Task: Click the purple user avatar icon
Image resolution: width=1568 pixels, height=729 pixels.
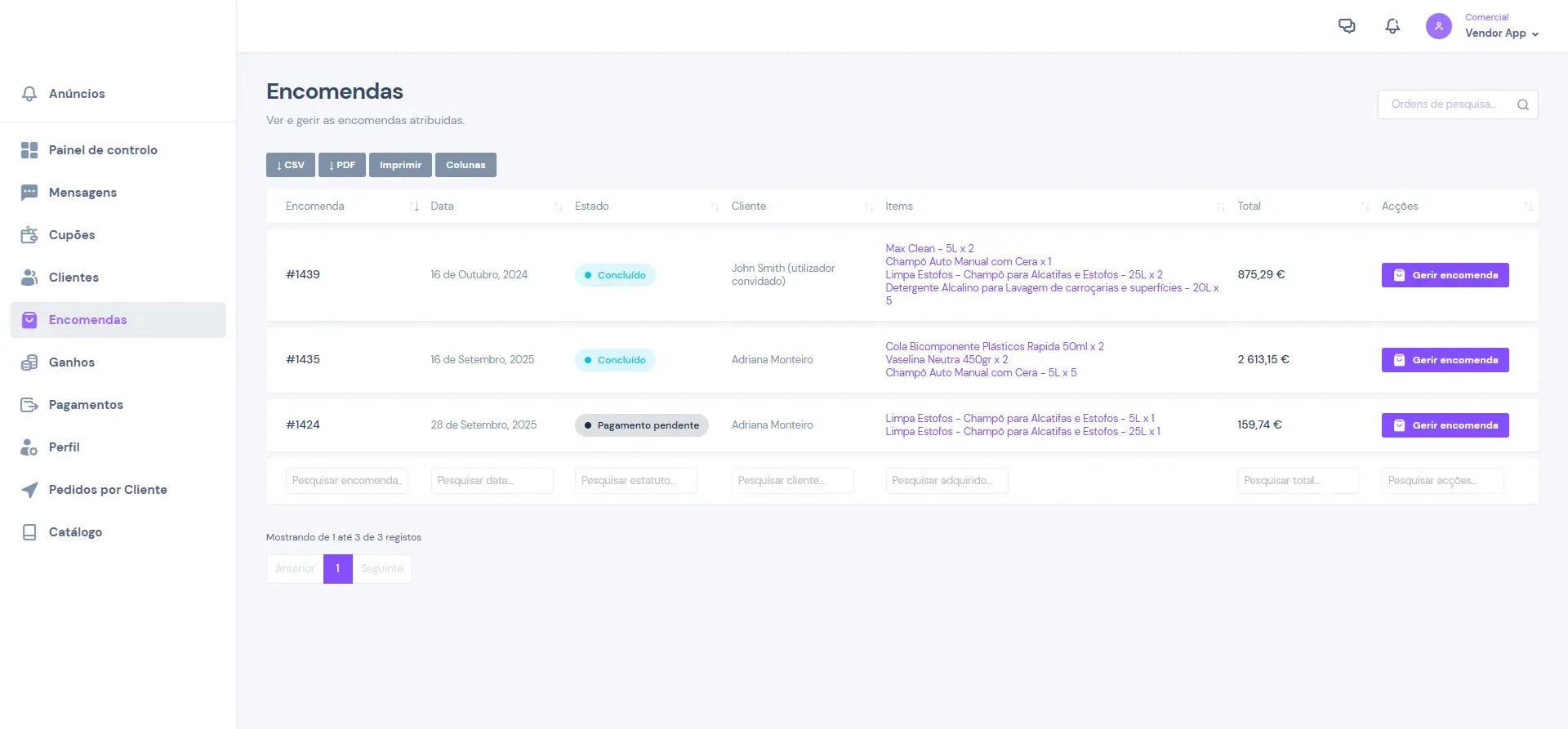Action: point(1438,26)
